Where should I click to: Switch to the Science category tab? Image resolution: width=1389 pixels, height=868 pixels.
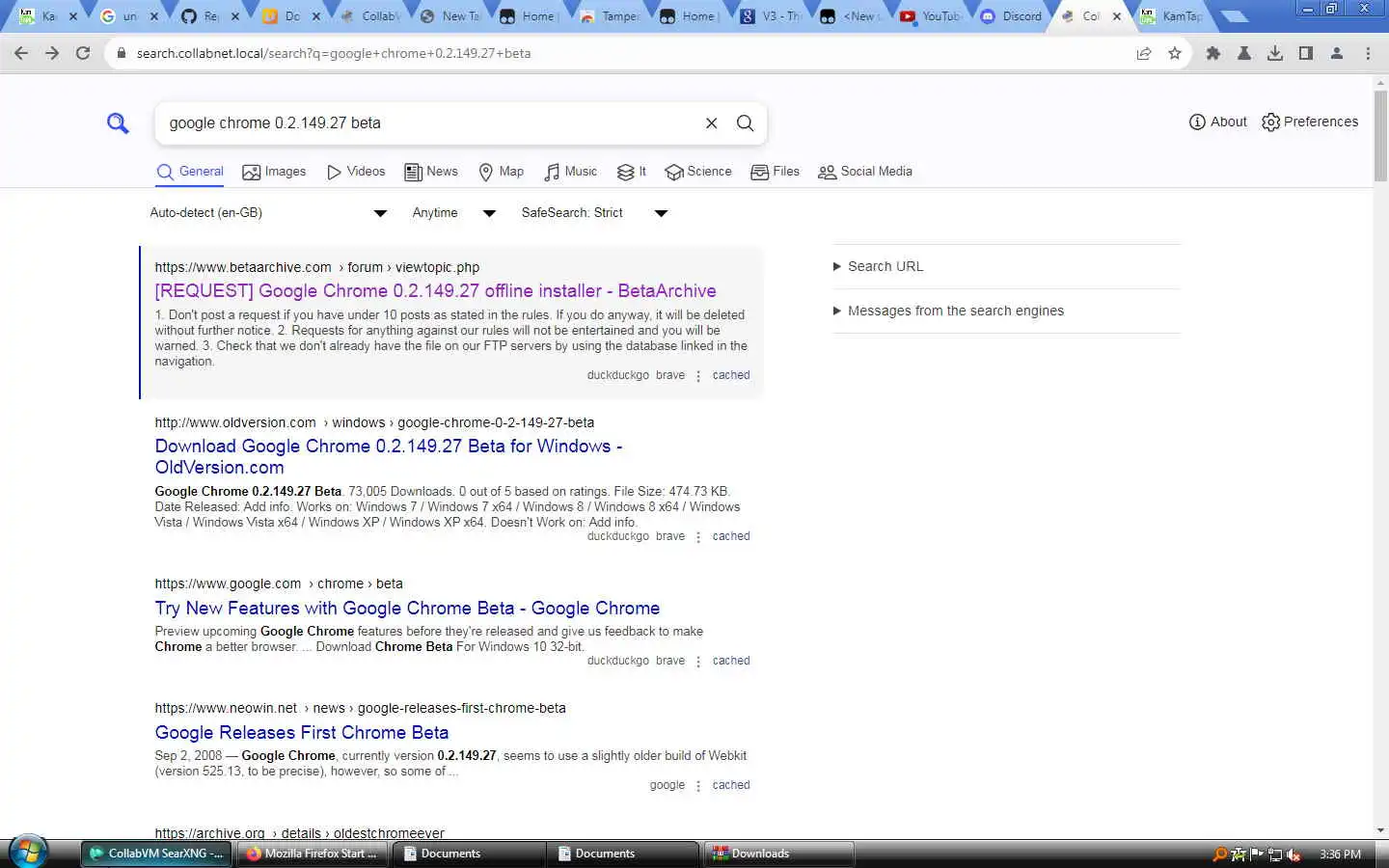tap(698, 172)
